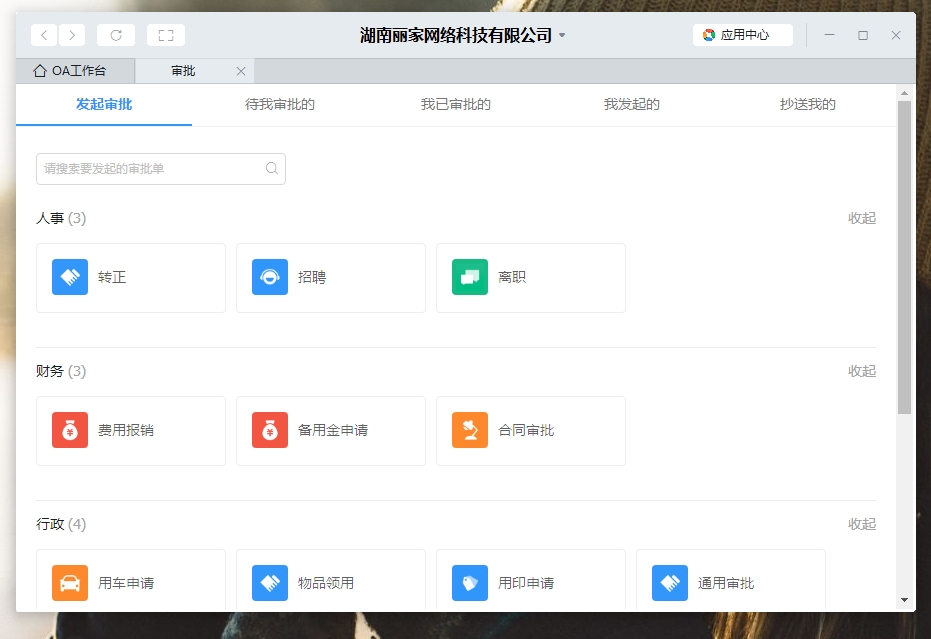Open the 用车申请 car request icon
Image resolution: width=931 pixels, height=639 pixels.
pos(70,583)
